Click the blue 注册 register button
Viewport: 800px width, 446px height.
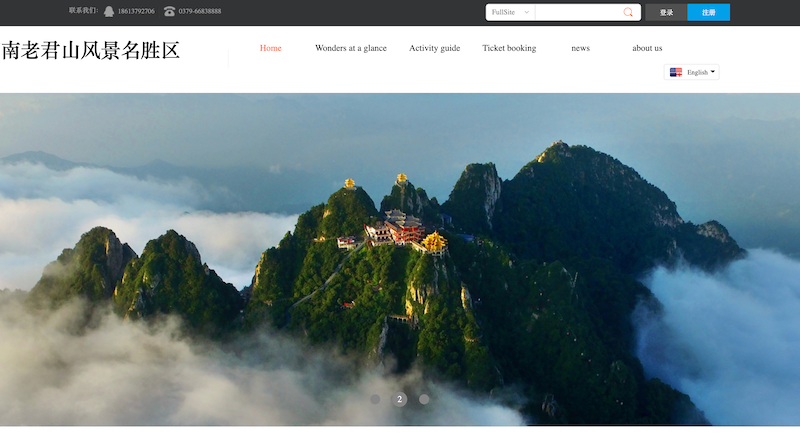pos(708,12)
